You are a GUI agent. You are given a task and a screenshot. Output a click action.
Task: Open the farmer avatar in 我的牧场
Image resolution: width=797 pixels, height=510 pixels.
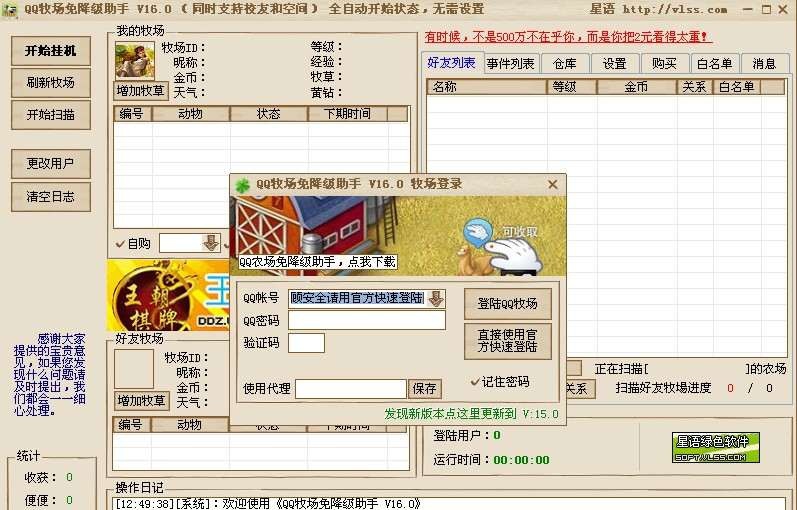tap(135, 61)
